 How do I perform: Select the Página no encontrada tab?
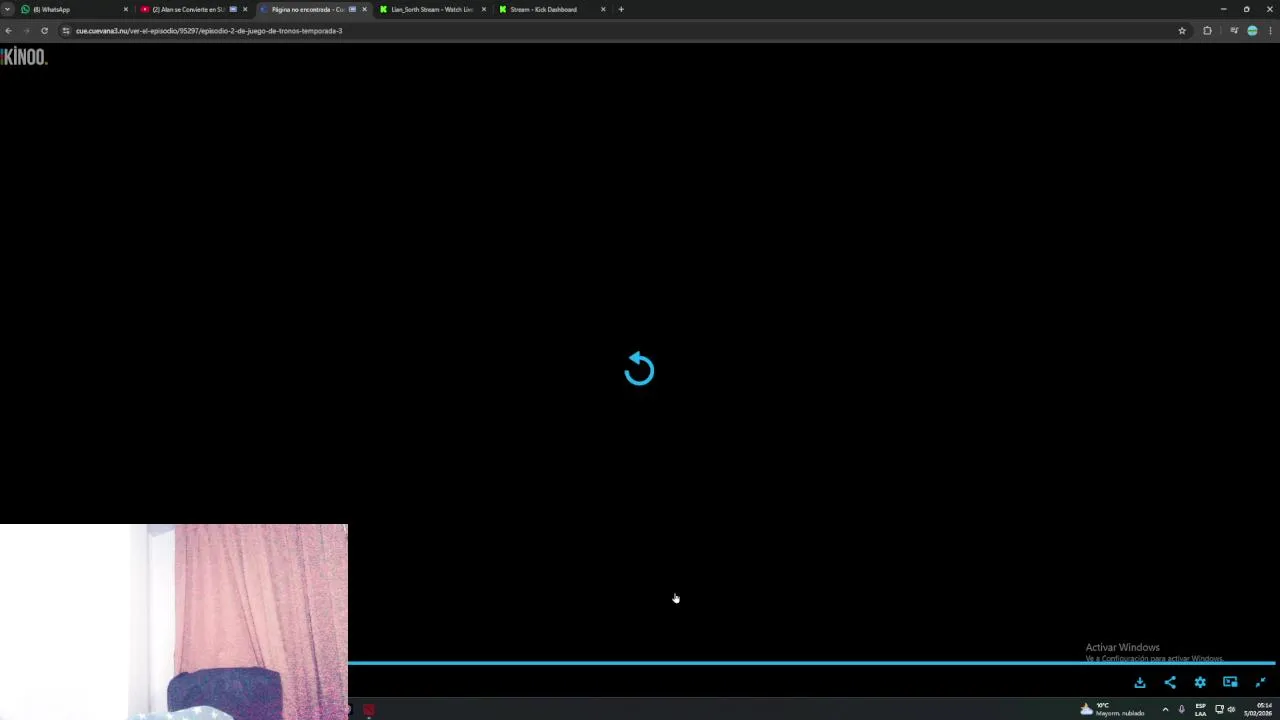(313, 9)
